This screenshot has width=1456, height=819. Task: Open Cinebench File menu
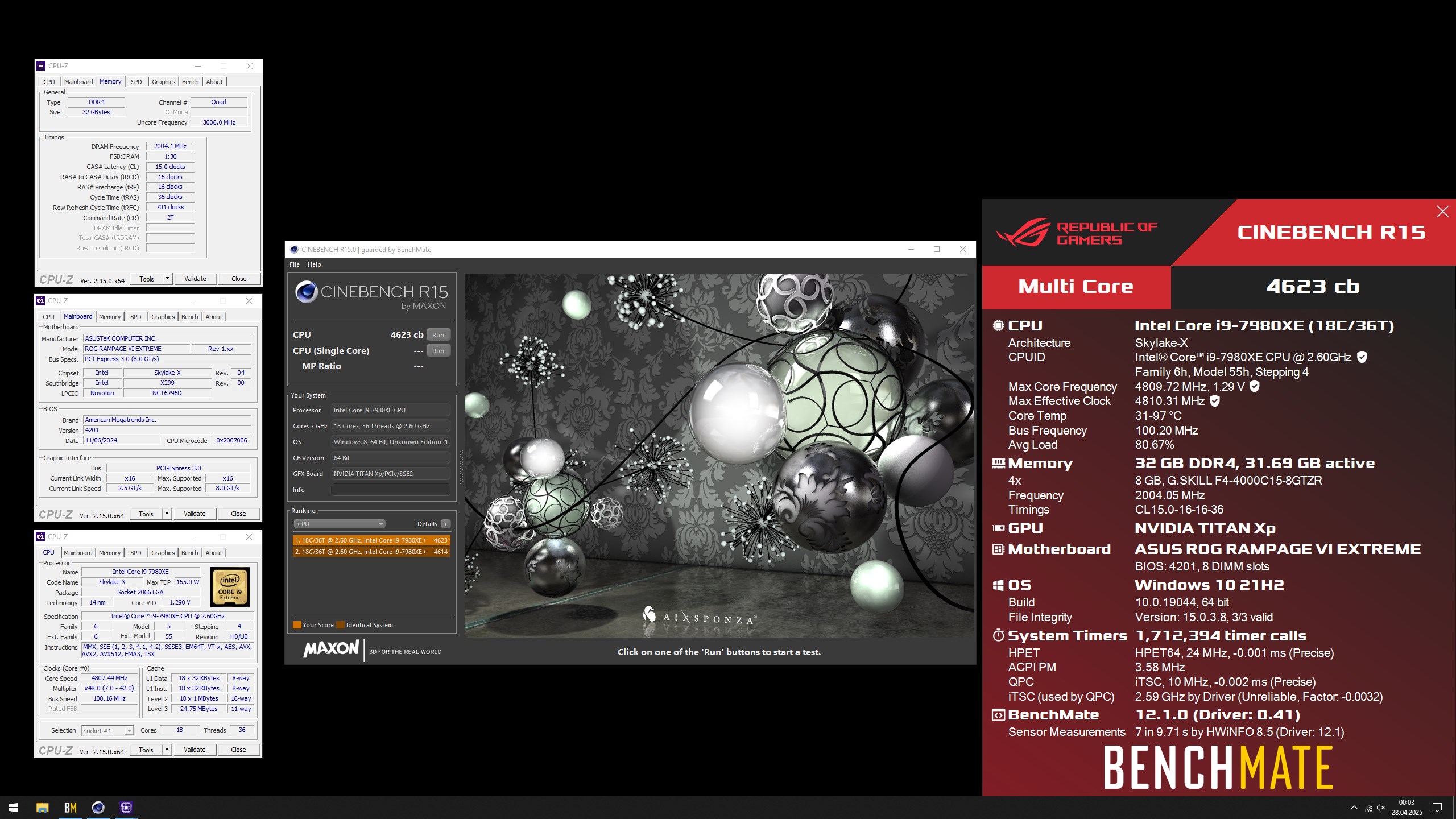[x=295, y=264]
